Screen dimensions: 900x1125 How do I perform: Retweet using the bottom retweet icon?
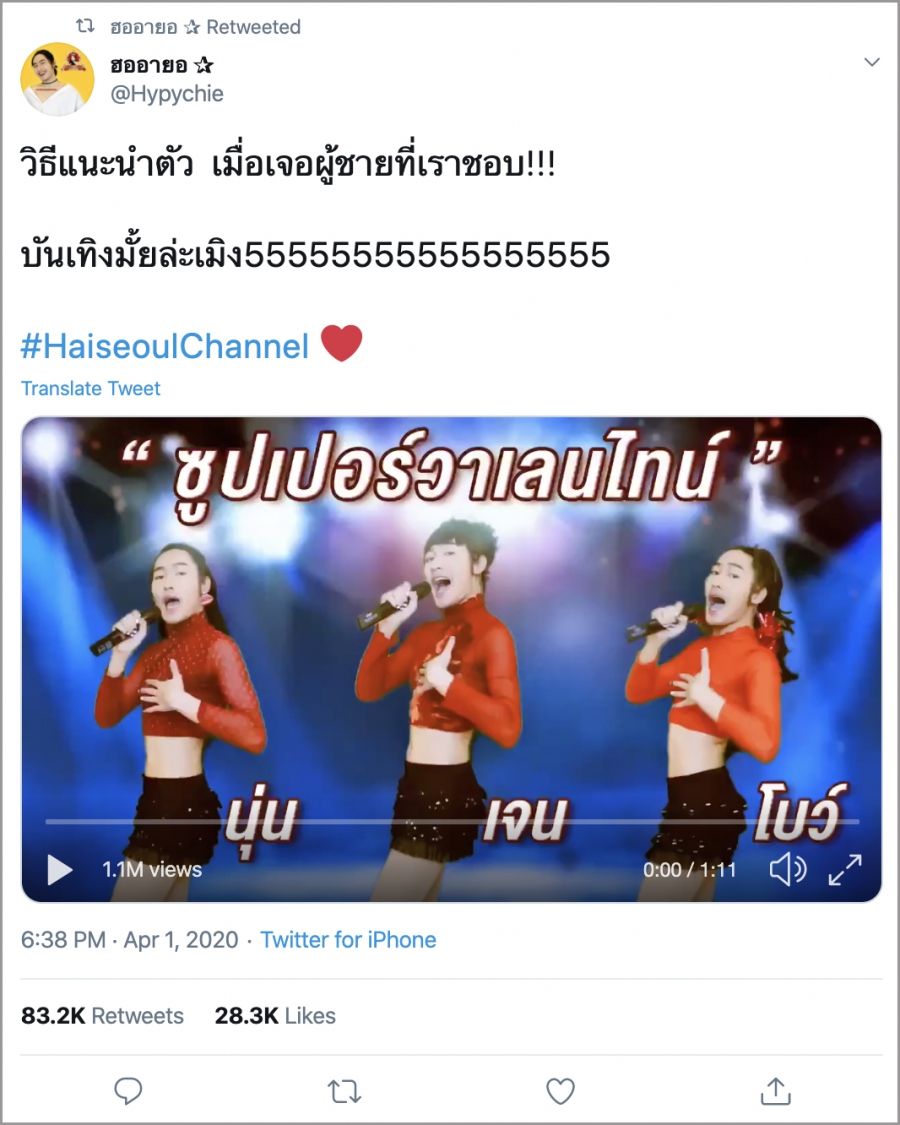click(x=344, y=1091)
